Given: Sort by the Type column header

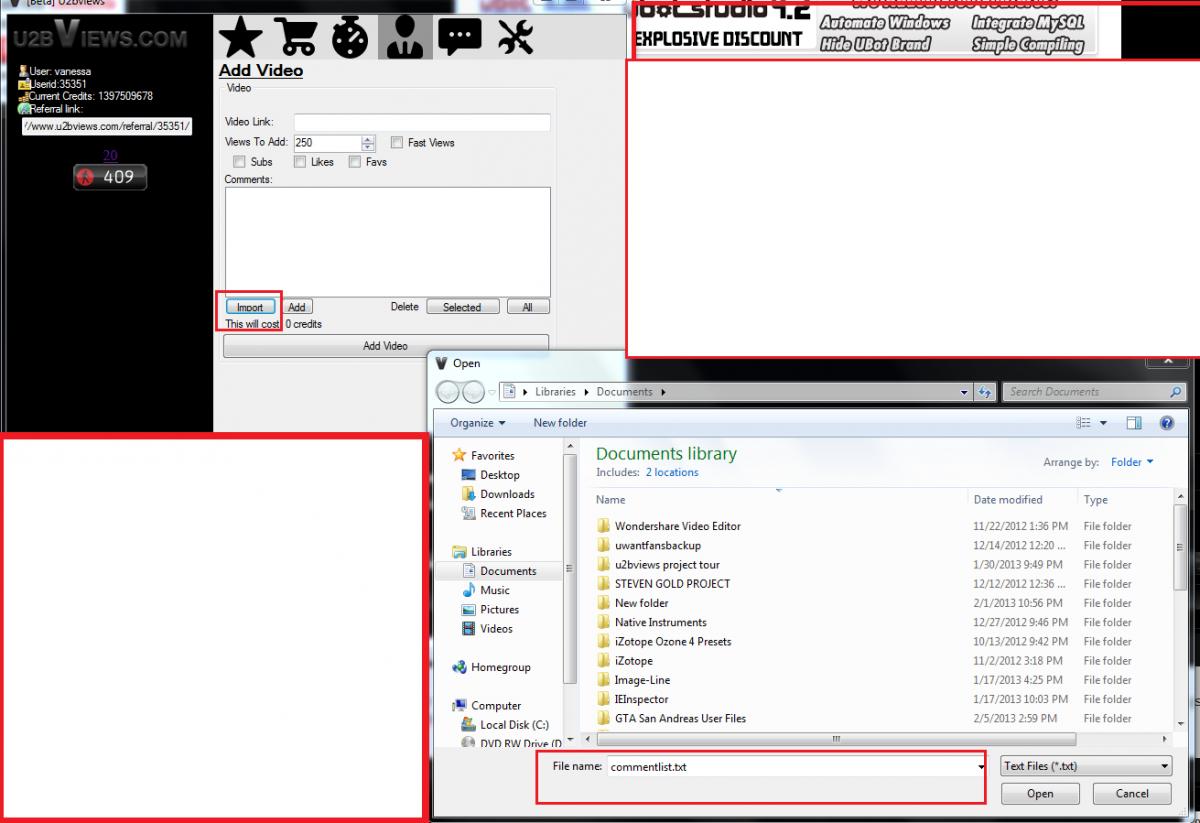Looking at the screenshot, I should (x=1095, y=500).
